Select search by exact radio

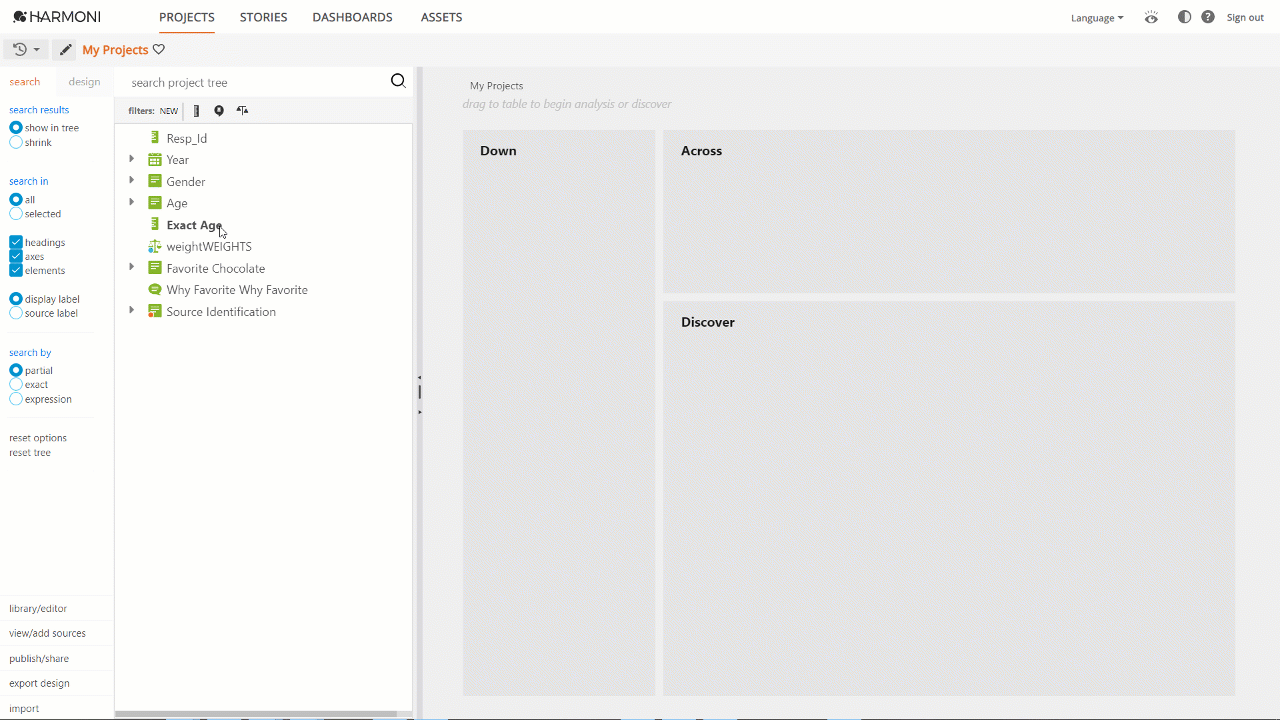[x=16, y=385]
